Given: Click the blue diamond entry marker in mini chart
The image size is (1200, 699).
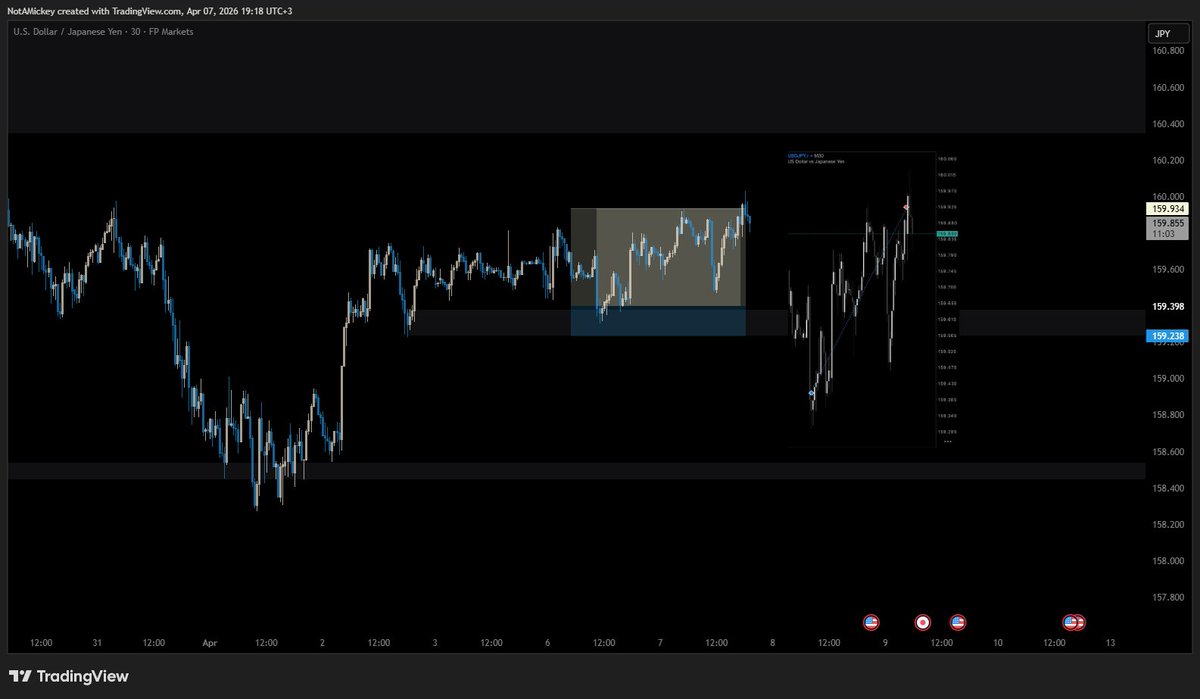Looking at the screenshot, I should point(812,394).
